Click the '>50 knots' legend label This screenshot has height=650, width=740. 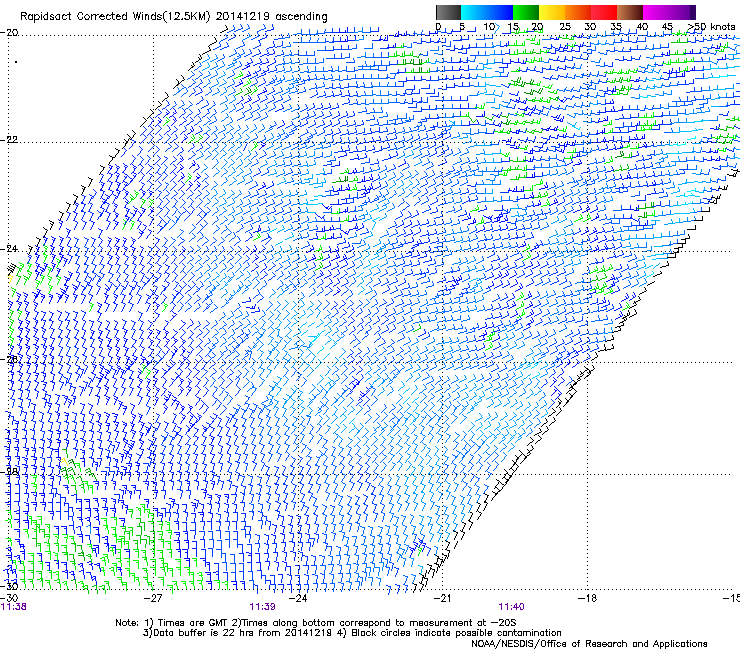(x=711, y=27)
